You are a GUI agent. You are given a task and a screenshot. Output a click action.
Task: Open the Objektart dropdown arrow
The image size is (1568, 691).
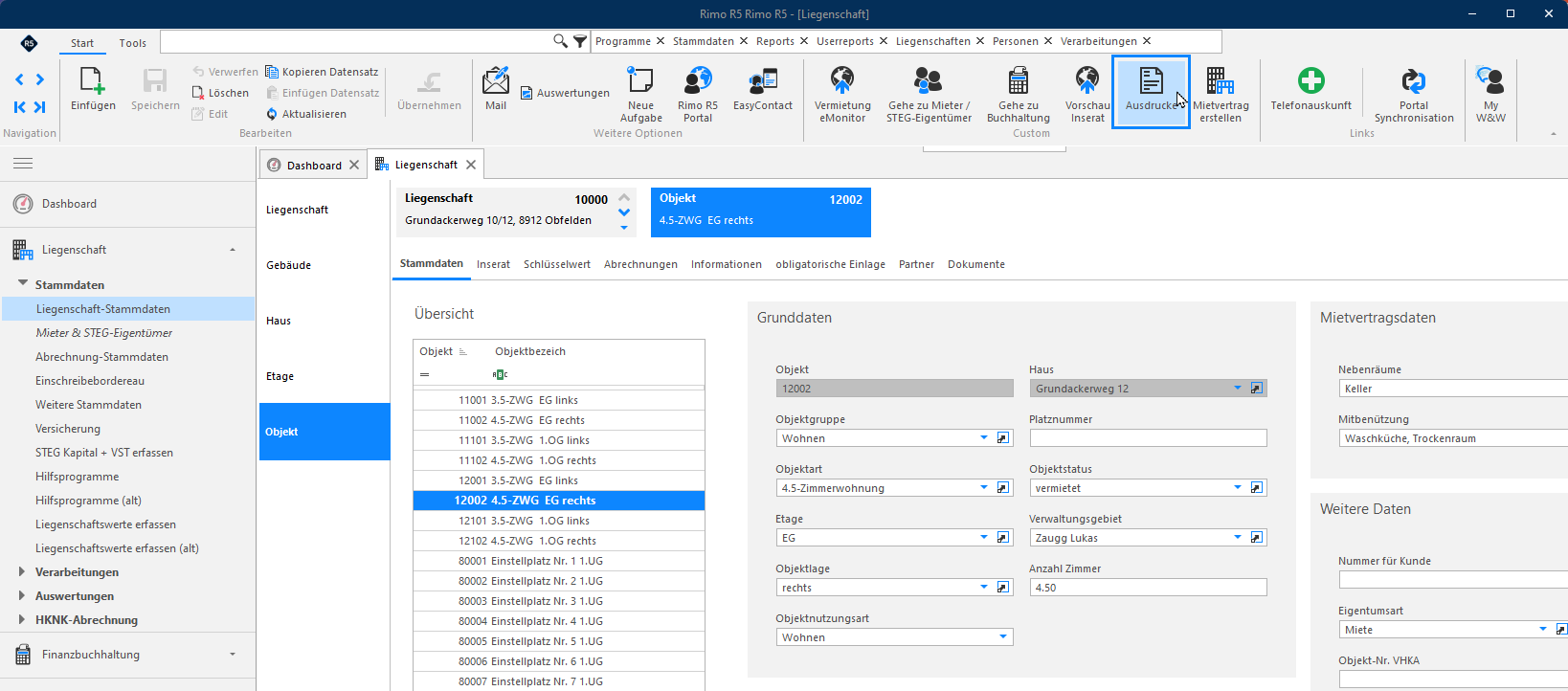coord(983,487)
